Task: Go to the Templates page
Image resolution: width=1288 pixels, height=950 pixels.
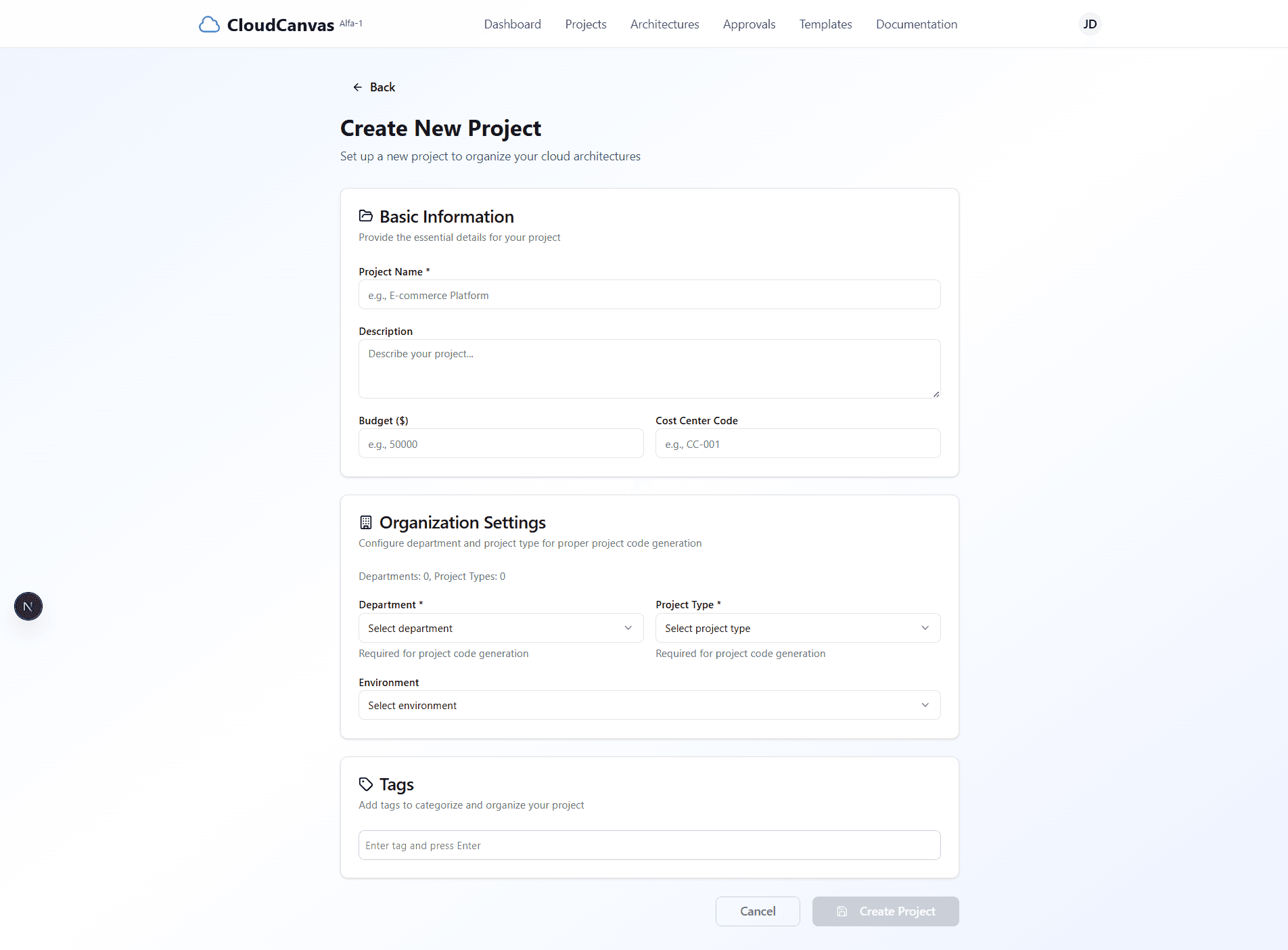Action: pos(825,24)
